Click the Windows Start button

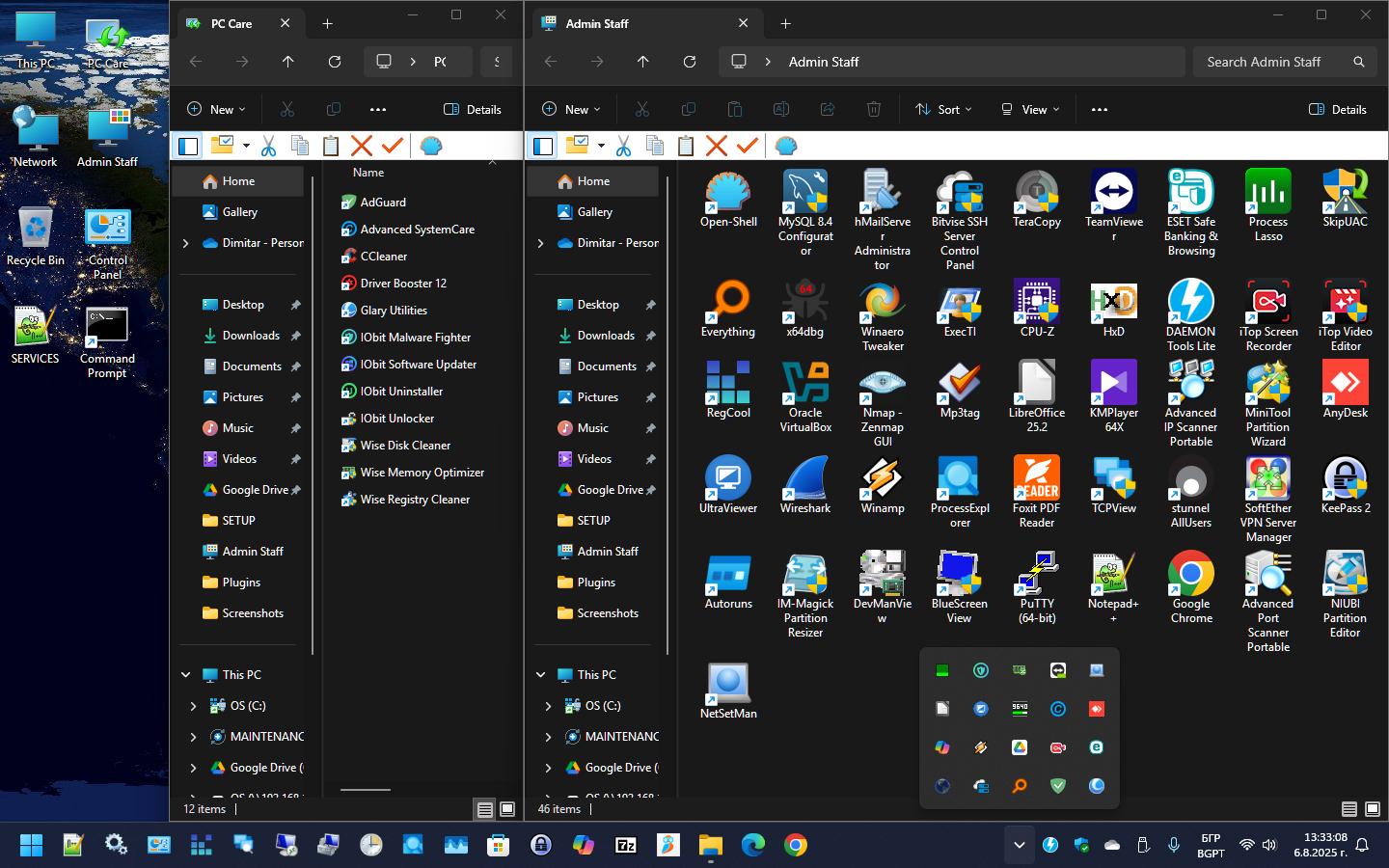tap(31, 846)
